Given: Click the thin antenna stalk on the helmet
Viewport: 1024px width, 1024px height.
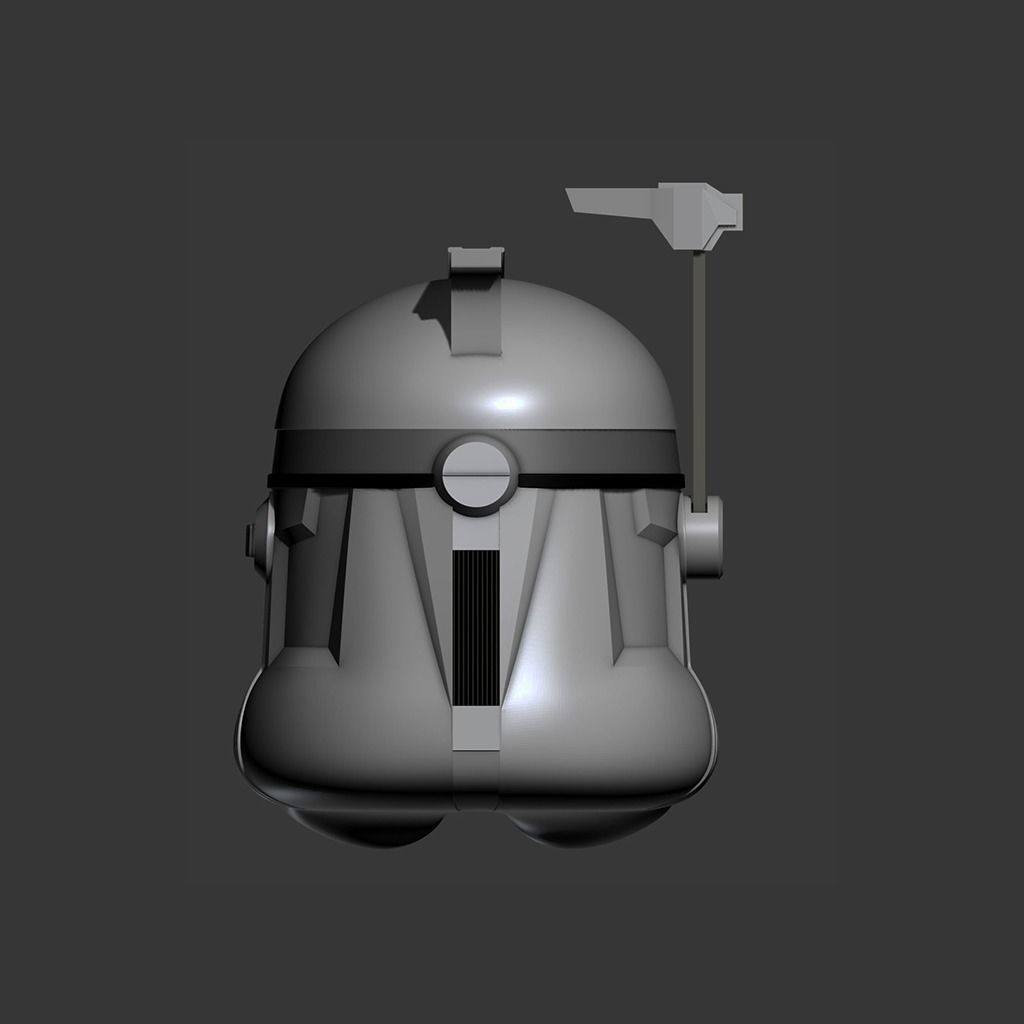Looking at the screenshot, I should (x=701, y=381).
